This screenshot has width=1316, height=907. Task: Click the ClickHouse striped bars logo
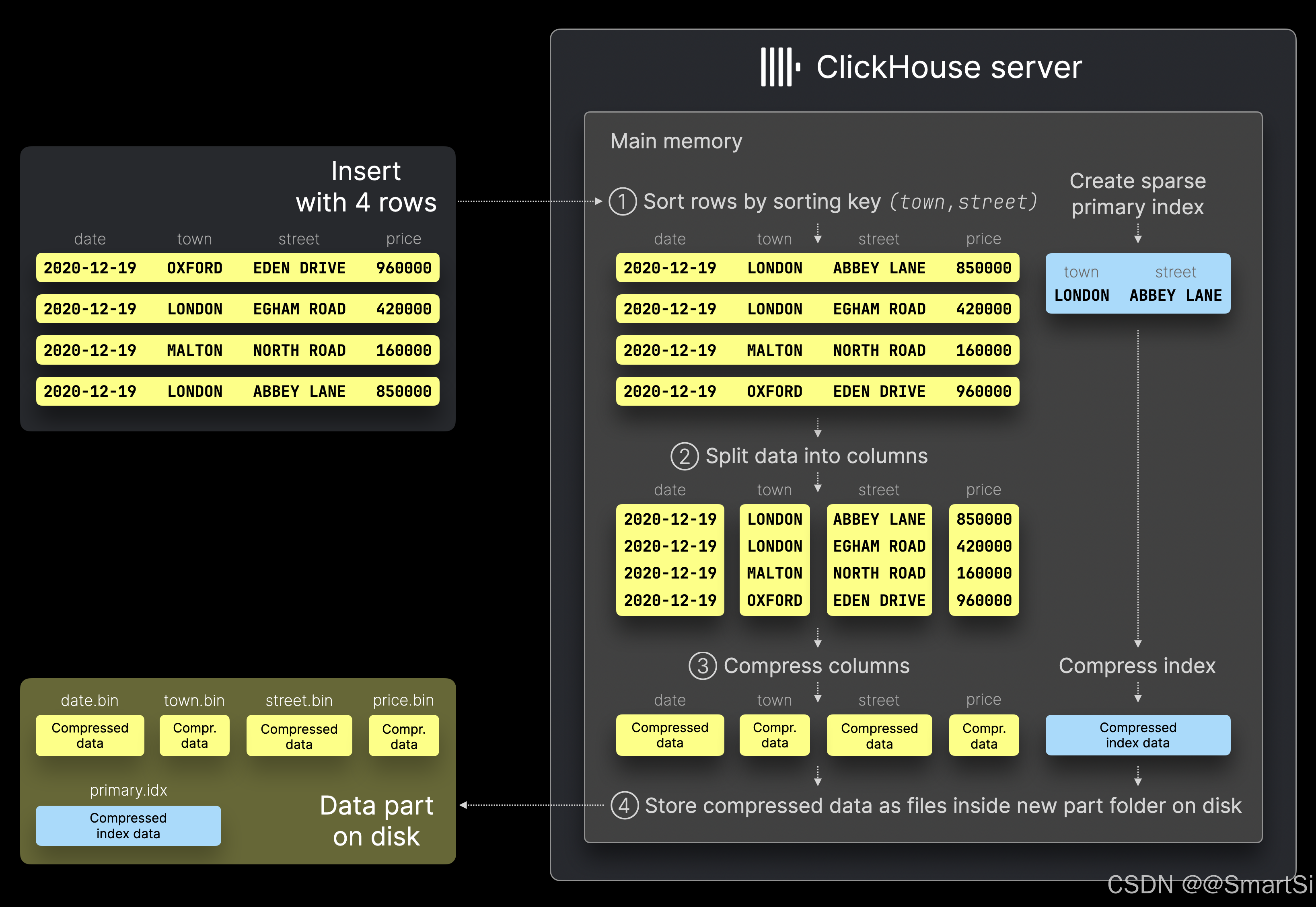tap(781, 67)
